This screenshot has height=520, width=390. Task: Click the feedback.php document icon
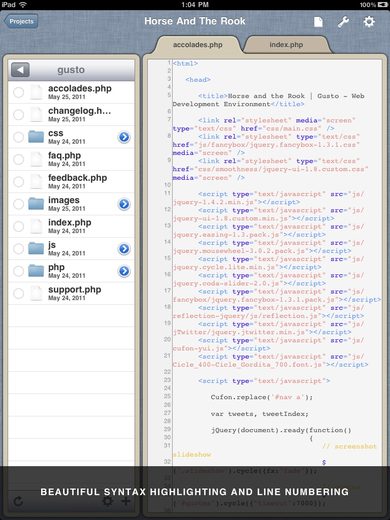pos(36,182)
